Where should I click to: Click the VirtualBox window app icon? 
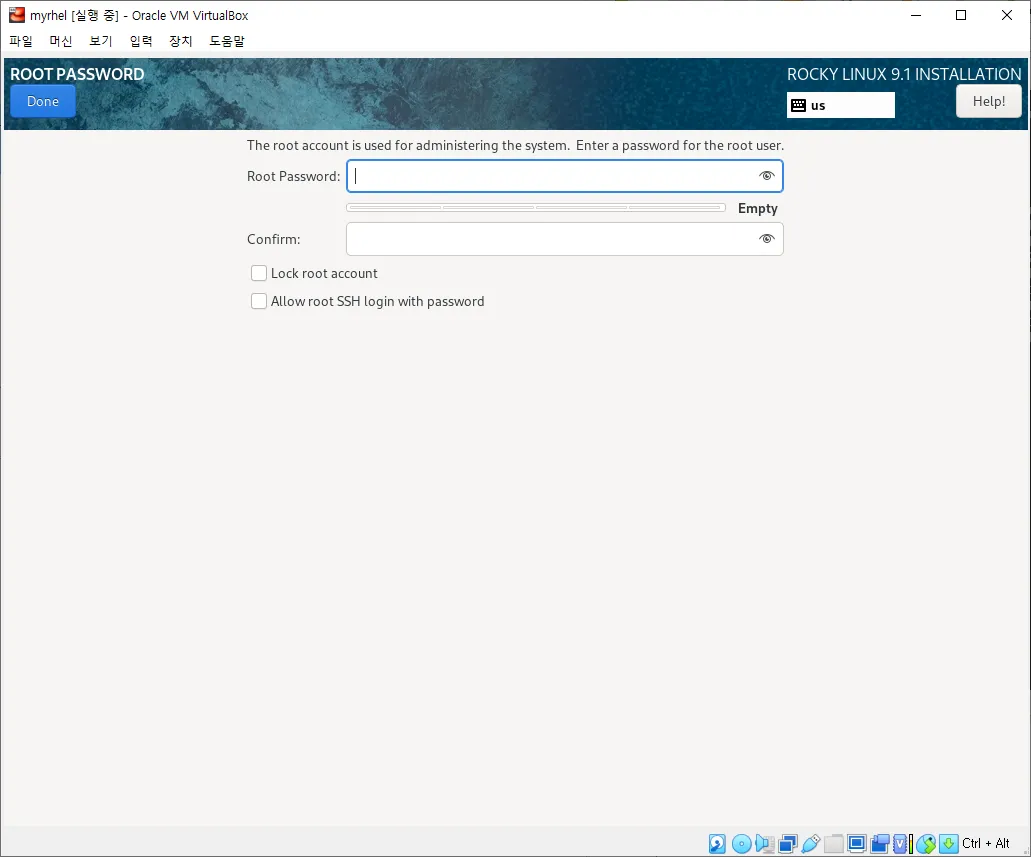pyautogui.click(x=16, y=14)
